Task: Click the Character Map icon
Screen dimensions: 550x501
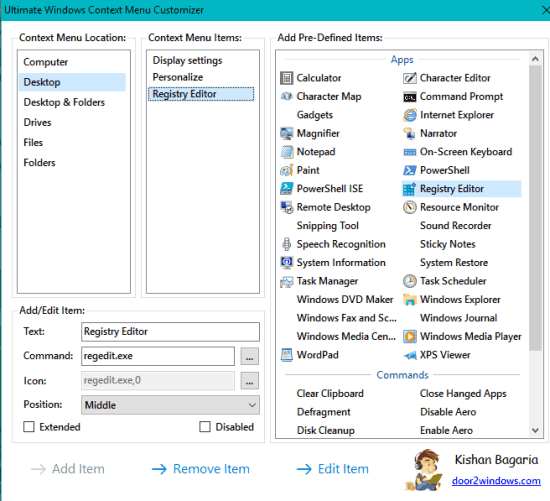Action: point(286,96)
